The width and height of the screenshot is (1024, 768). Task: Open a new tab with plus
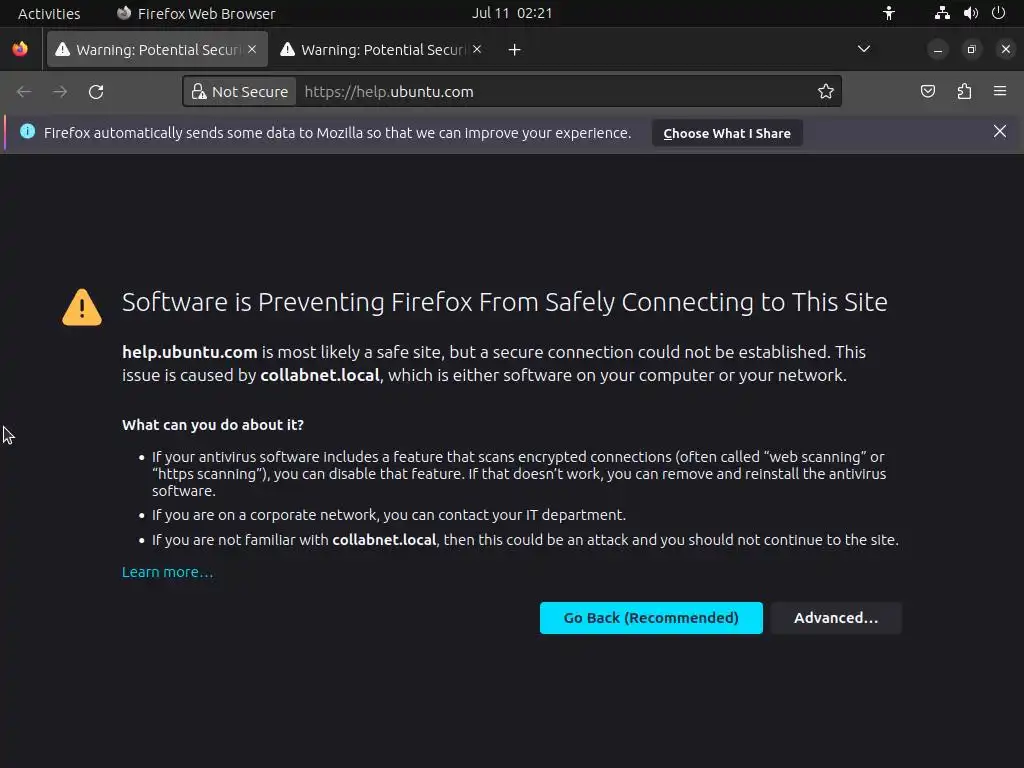click(515, 50)
